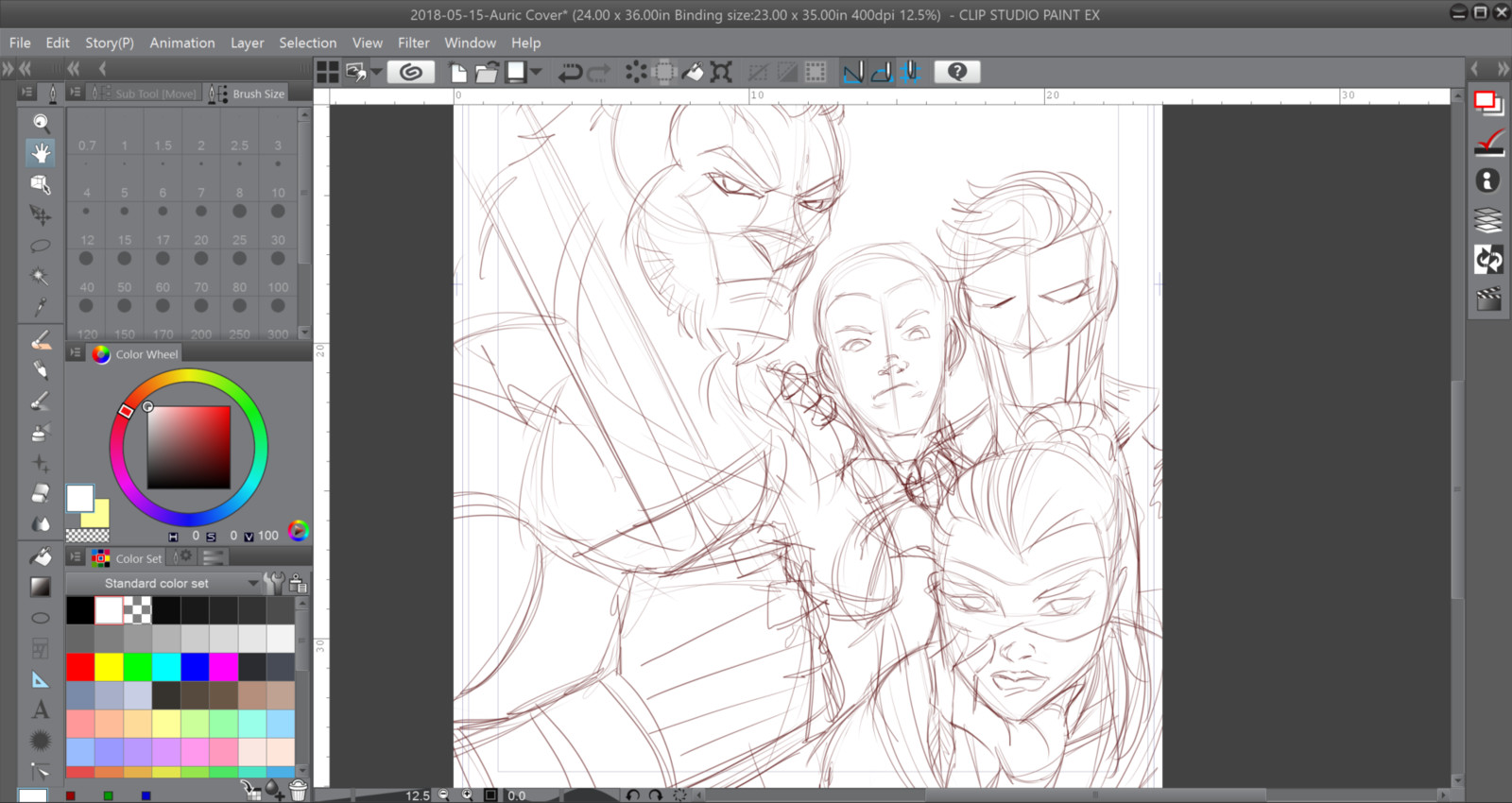Select the Auto select magic wand tool
This screenshot has width=1512, height=803.
pos(41,277)
